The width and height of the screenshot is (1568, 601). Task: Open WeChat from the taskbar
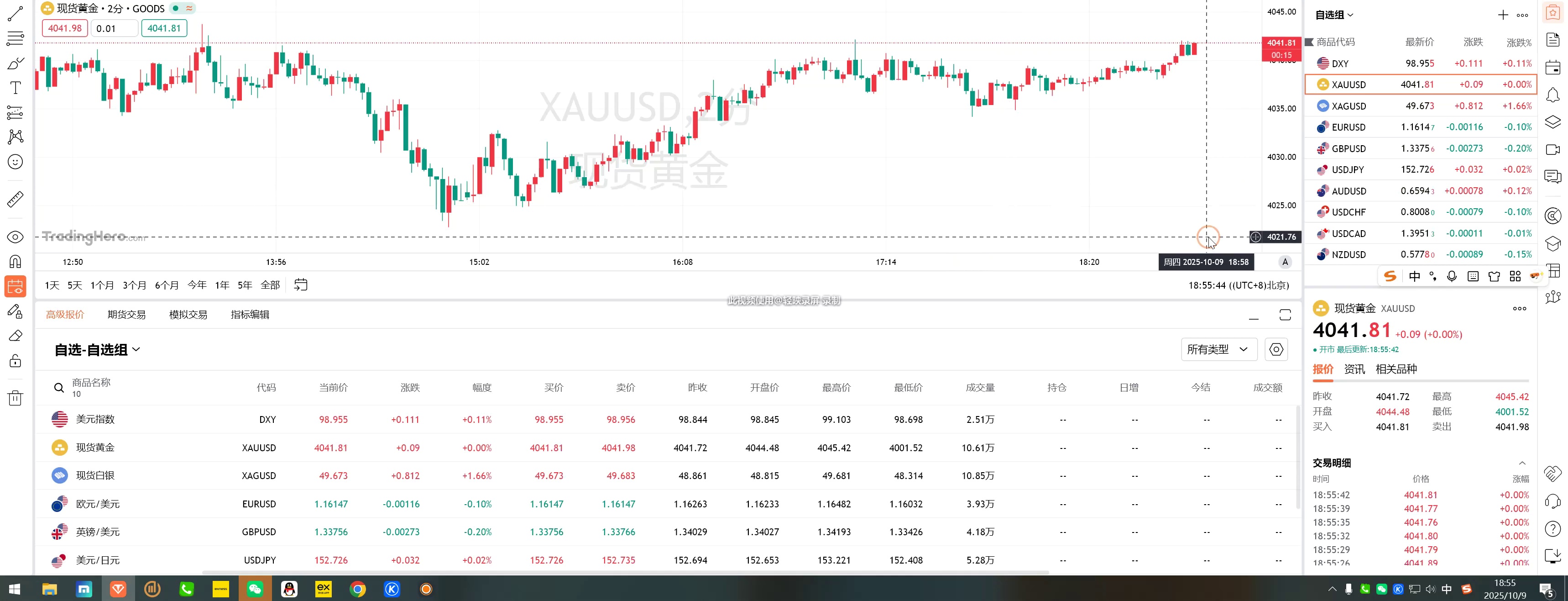[x=255, y=589]
